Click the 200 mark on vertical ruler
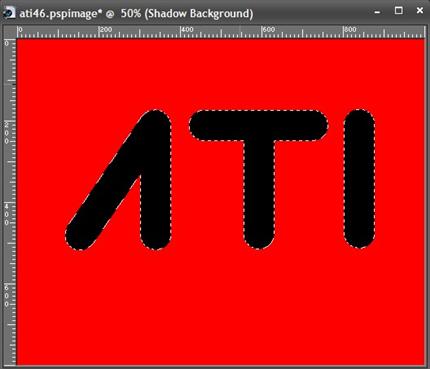This screenshot has width=430, height=369. tap(7, 133)
